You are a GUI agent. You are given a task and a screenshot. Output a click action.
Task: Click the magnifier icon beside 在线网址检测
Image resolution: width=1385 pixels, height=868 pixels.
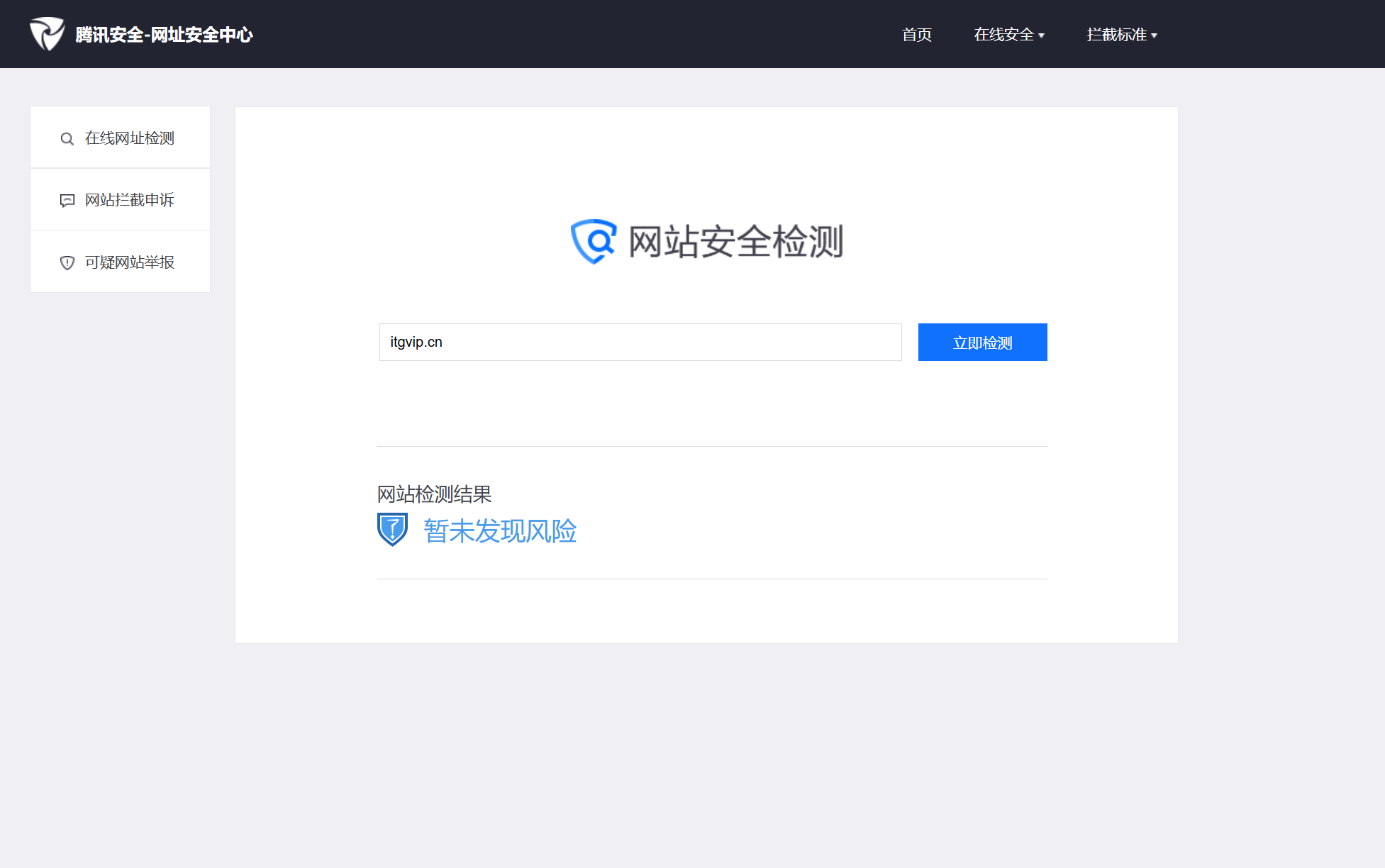pos(67,139)
